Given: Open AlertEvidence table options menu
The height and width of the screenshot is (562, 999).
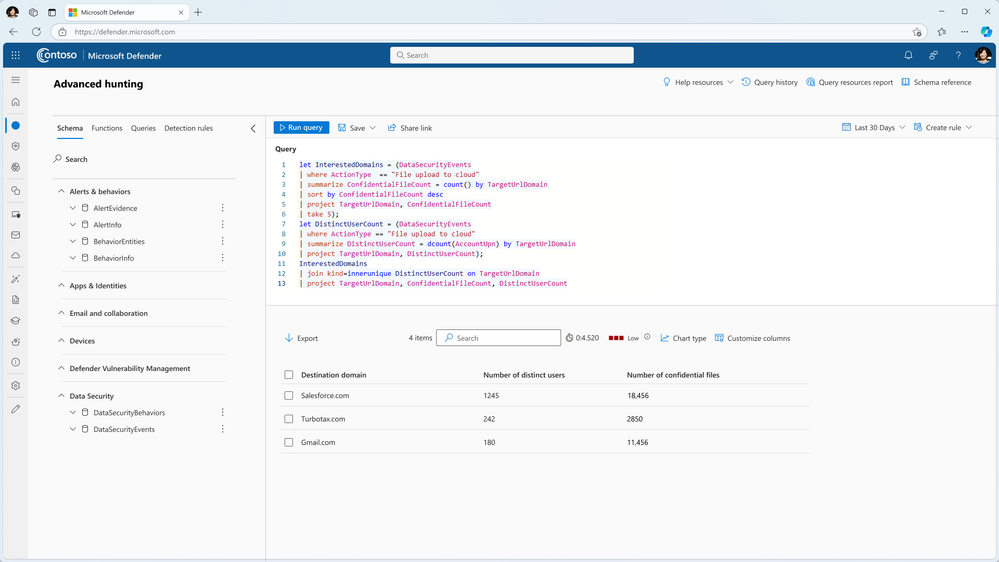Looking at the screenshot, I should click(222, 208).
